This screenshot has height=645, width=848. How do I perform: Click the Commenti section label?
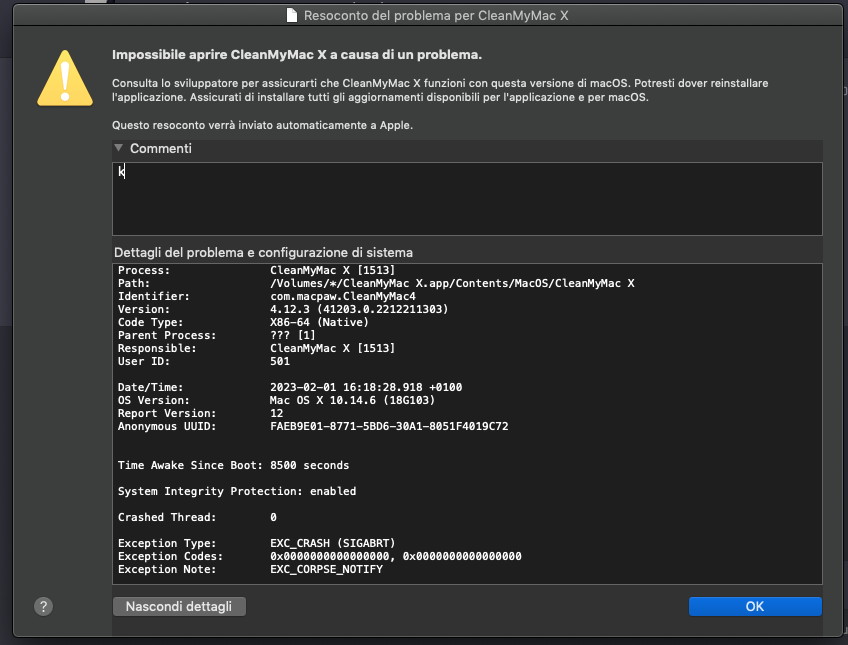pyautogui.click(x=161, y=148)
